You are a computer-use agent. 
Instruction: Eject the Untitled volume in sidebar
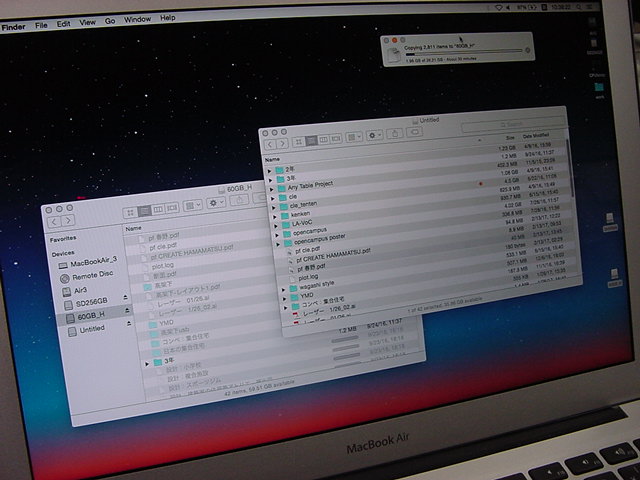(x=129, y=324)
